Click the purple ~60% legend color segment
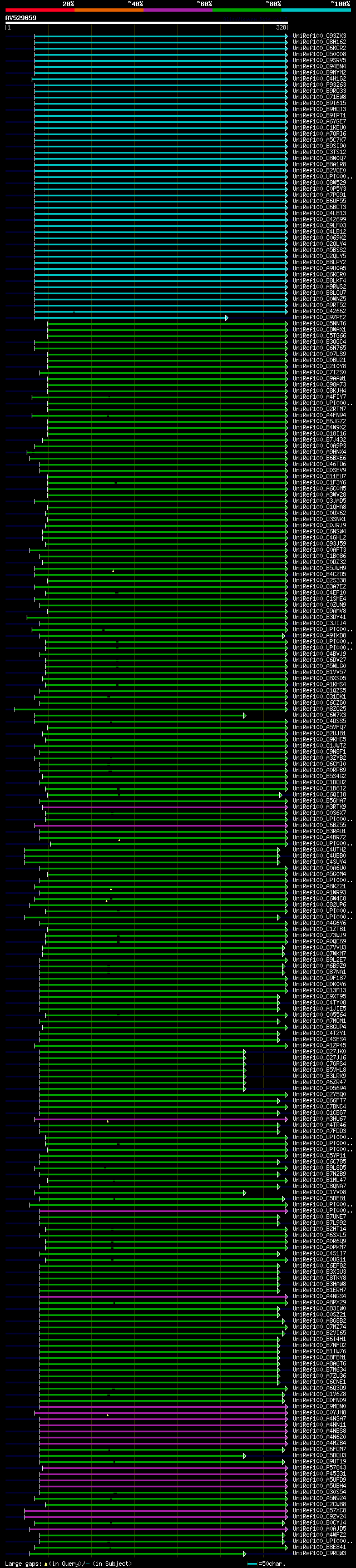 tap(179, 11)
